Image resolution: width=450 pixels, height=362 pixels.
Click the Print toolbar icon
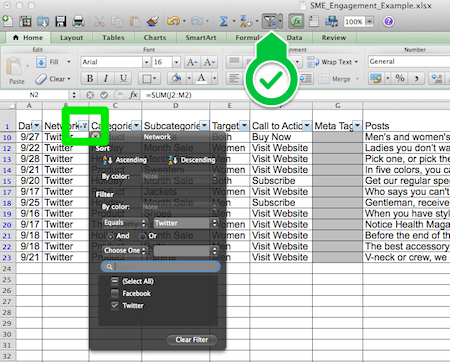78,21
